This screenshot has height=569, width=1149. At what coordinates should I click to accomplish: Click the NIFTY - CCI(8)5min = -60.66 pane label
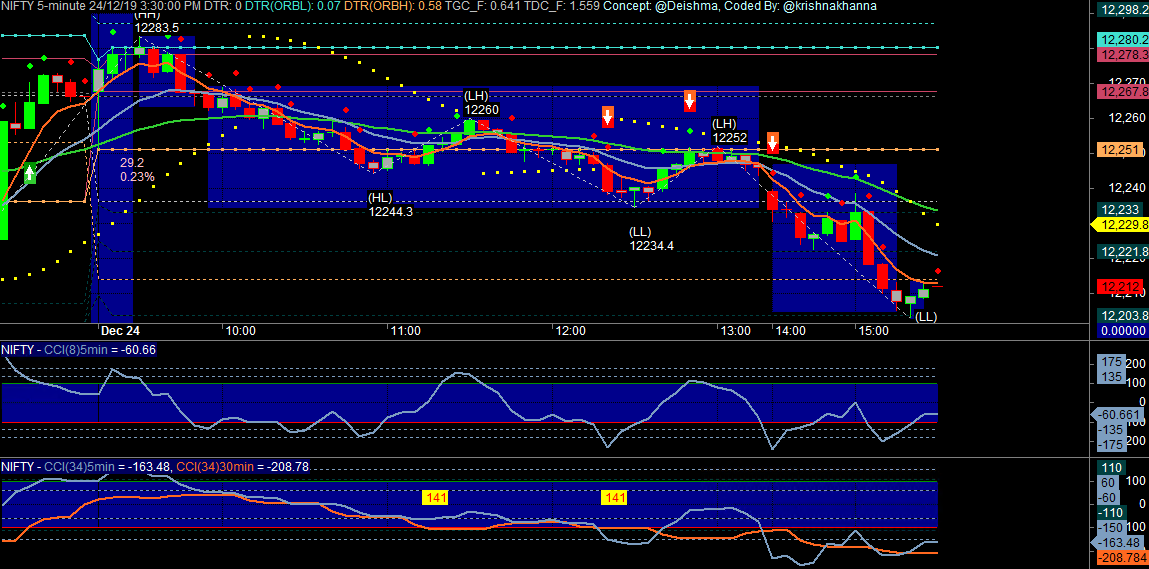pyautogui.click(x=78, y=350)
